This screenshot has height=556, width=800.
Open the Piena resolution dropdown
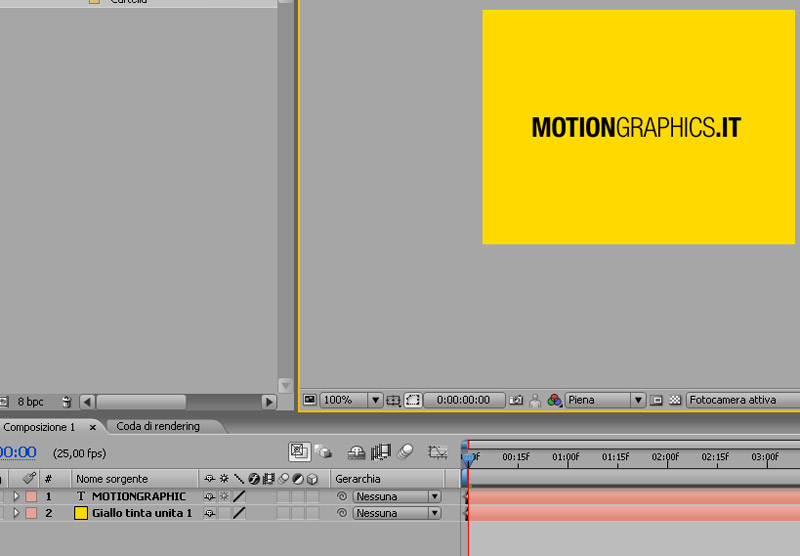(605, 400)
